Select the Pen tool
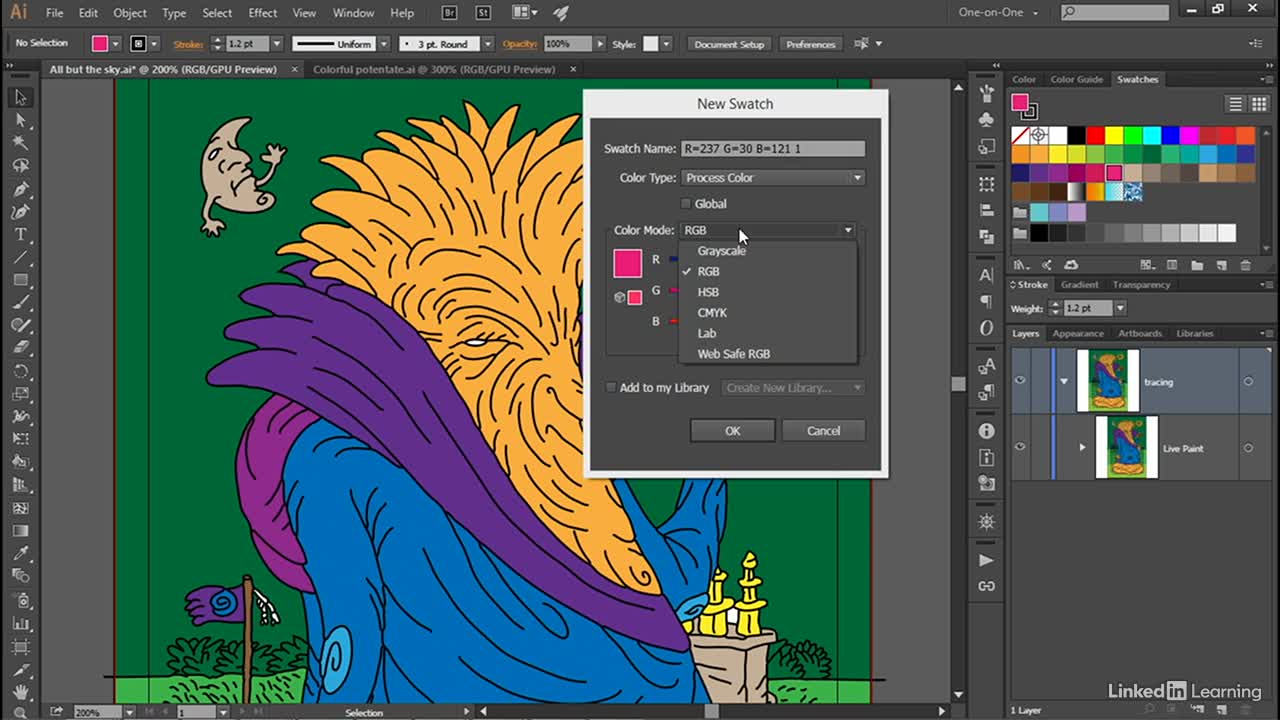This screenshot has height=720, width=1280. (x=20, y=189)
